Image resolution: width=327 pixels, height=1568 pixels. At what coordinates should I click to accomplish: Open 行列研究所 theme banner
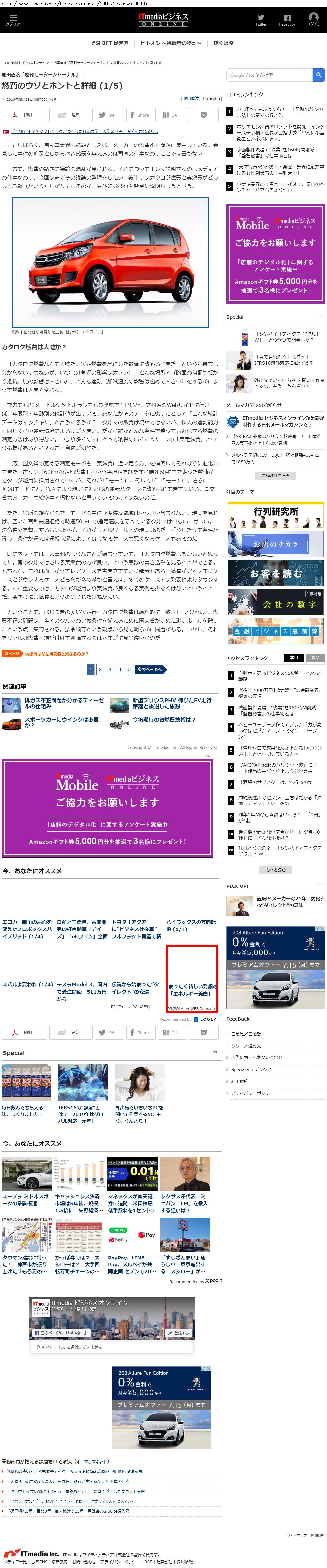point(275,515)
